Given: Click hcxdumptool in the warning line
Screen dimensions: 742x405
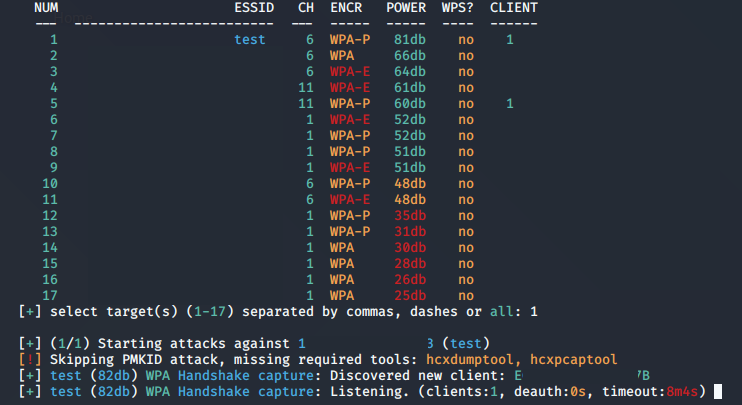Looking at the screenshot, I should [x=469, y=360].
